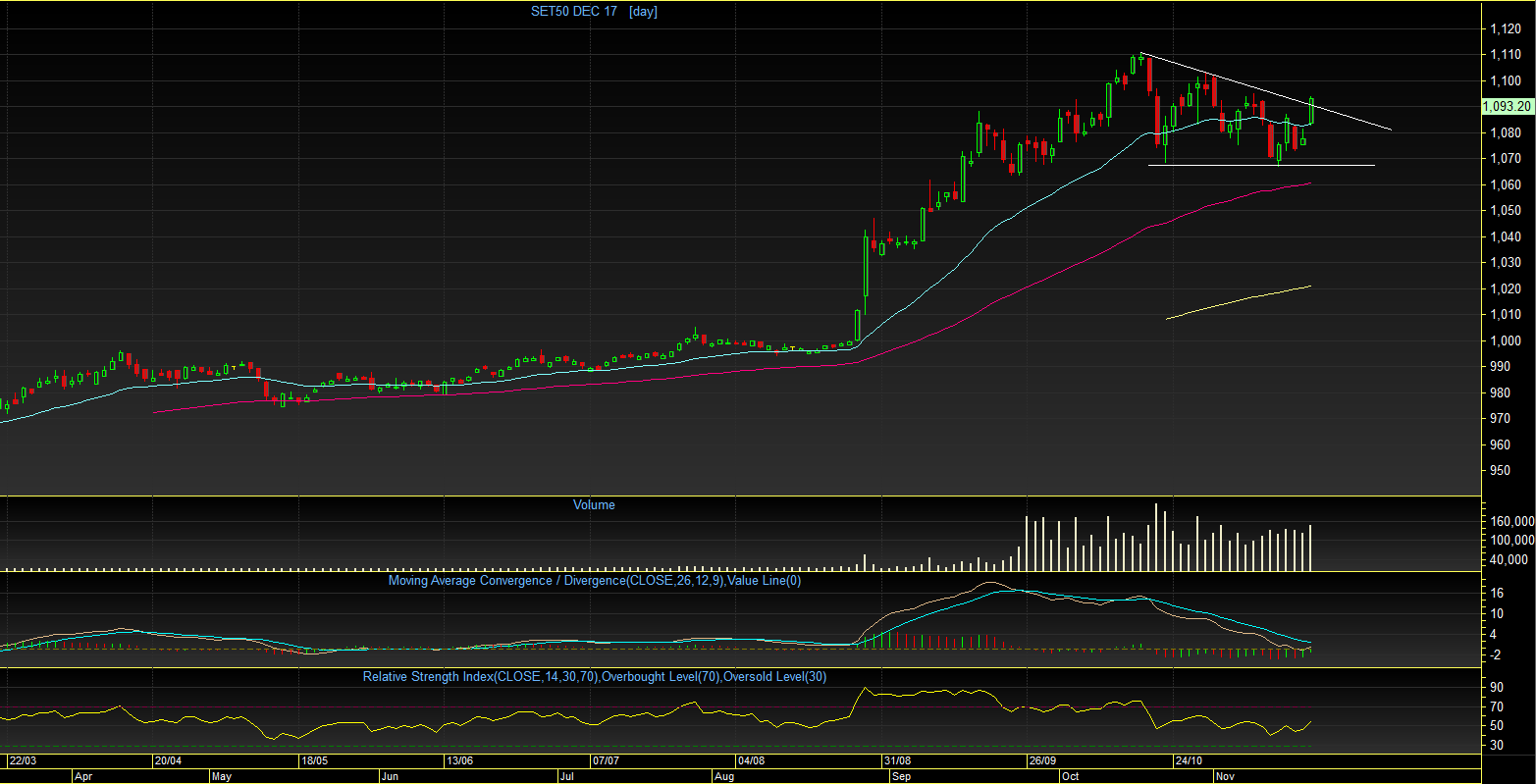Click the 1,110 price axis label
This screenshot has height=784, width=1536.
(1507, 55)
